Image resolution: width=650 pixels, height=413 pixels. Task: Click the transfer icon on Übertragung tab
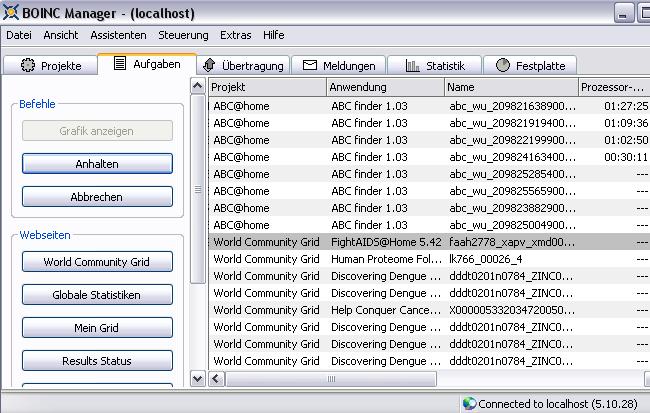coord(209,65)
